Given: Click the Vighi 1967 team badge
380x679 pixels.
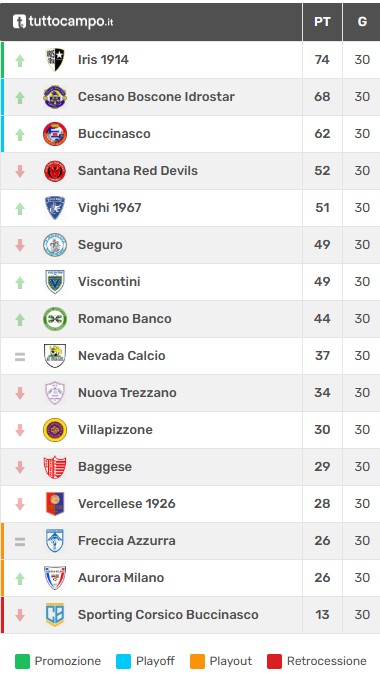Looking at the screenshot, I should pyautogui.click(x=55, y=208).
